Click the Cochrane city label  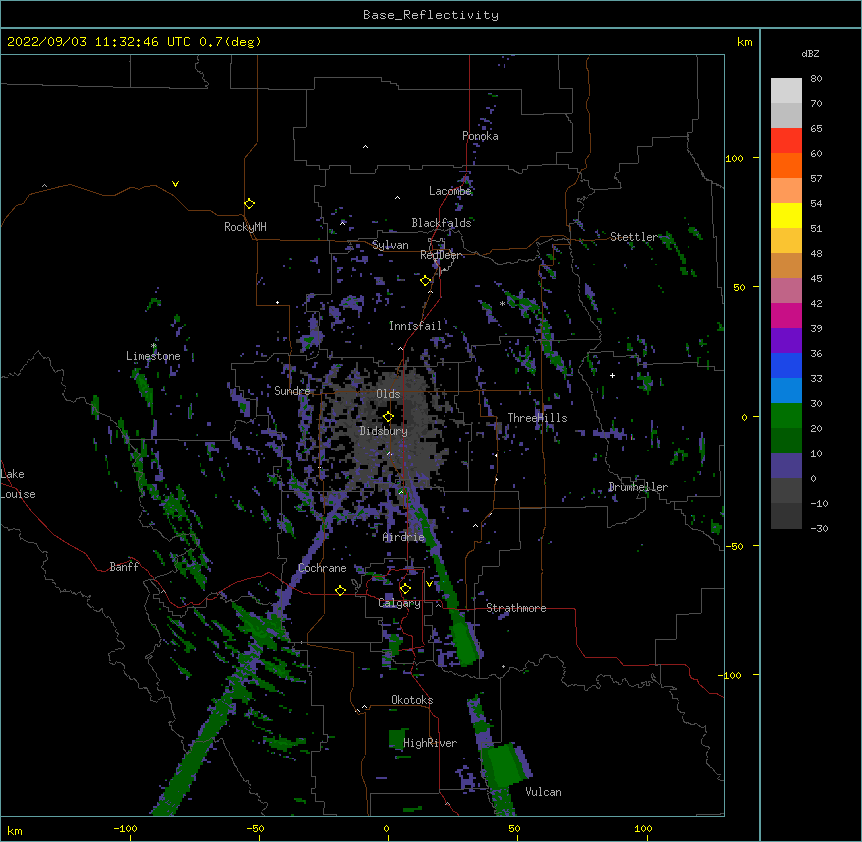coord(322,568)
